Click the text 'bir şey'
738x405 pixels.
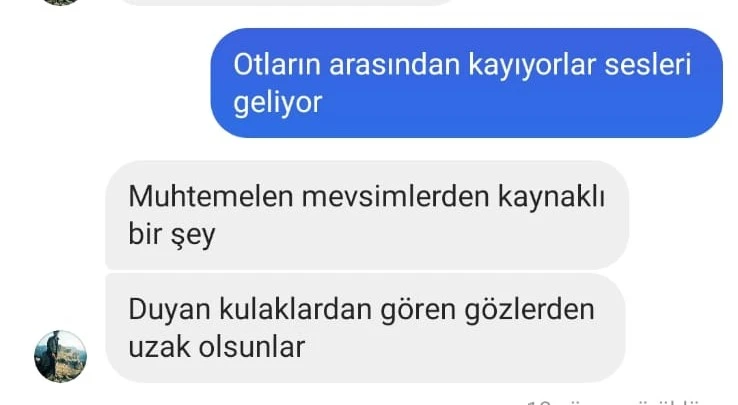click(x=172, y=235)
